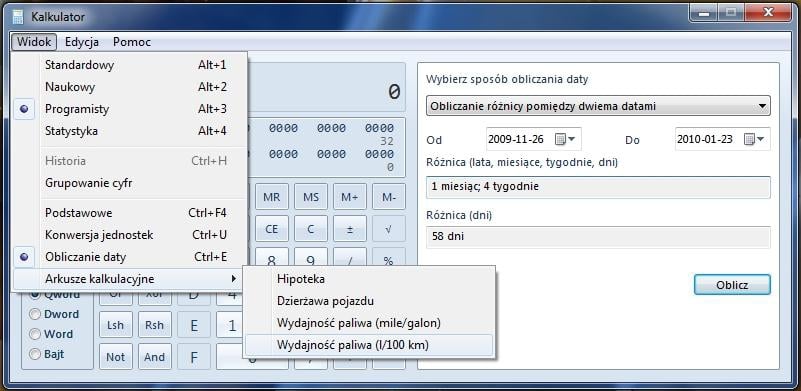The image size is (801, 391).
Task: Open the Edycja menu
Action: point(82,42)
